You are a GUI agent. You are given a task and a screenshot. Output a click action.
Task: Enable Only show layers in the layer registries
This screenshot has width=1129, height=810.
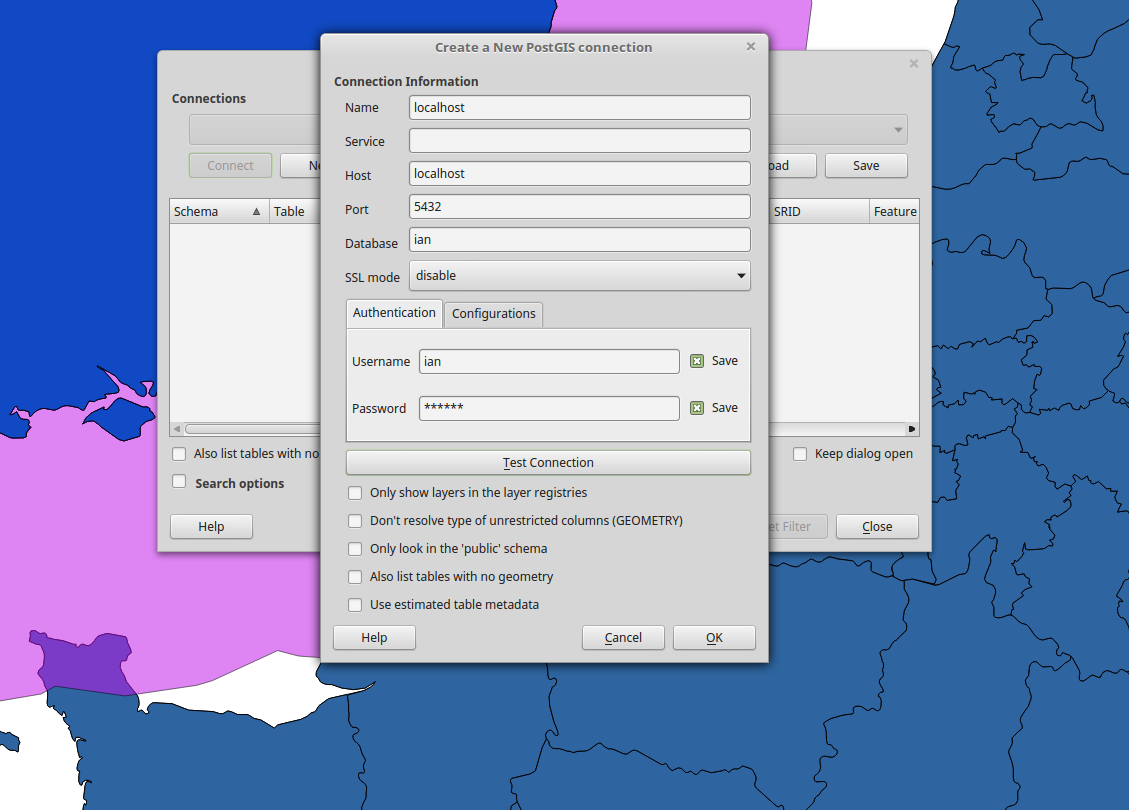pos(355,493)
